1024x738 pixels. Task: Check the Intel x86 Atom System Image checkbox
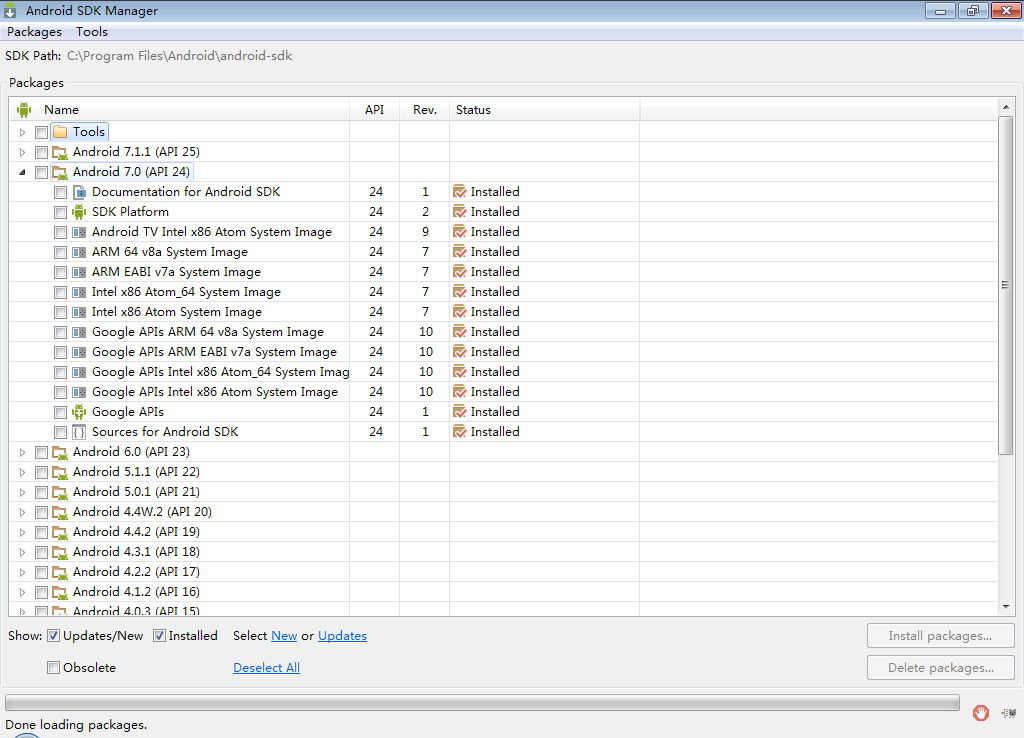pyautogui.click(x=60, y=312)
